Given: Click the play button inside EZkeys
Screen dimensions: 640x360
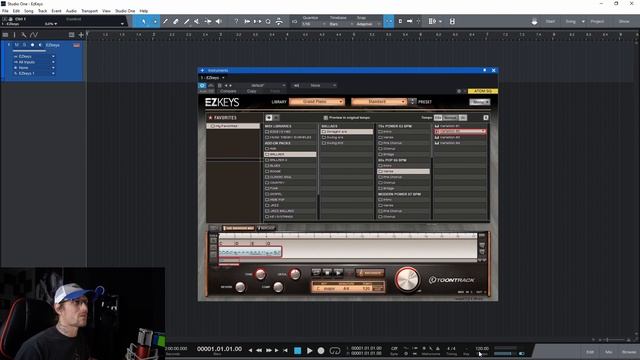Looking at the screenshot, I should coord(338,272).
